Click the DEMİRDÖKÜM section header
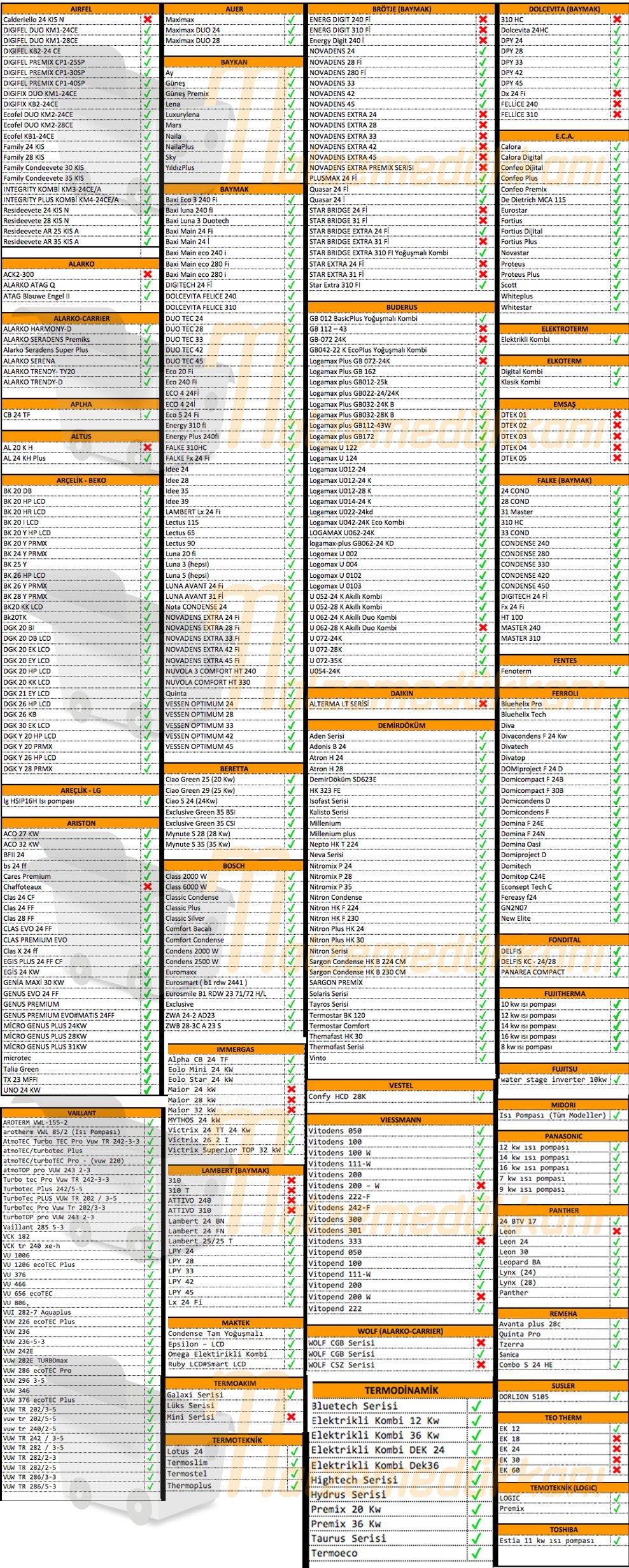Screen dimensions: 629x1568 [x=401, y=725]
